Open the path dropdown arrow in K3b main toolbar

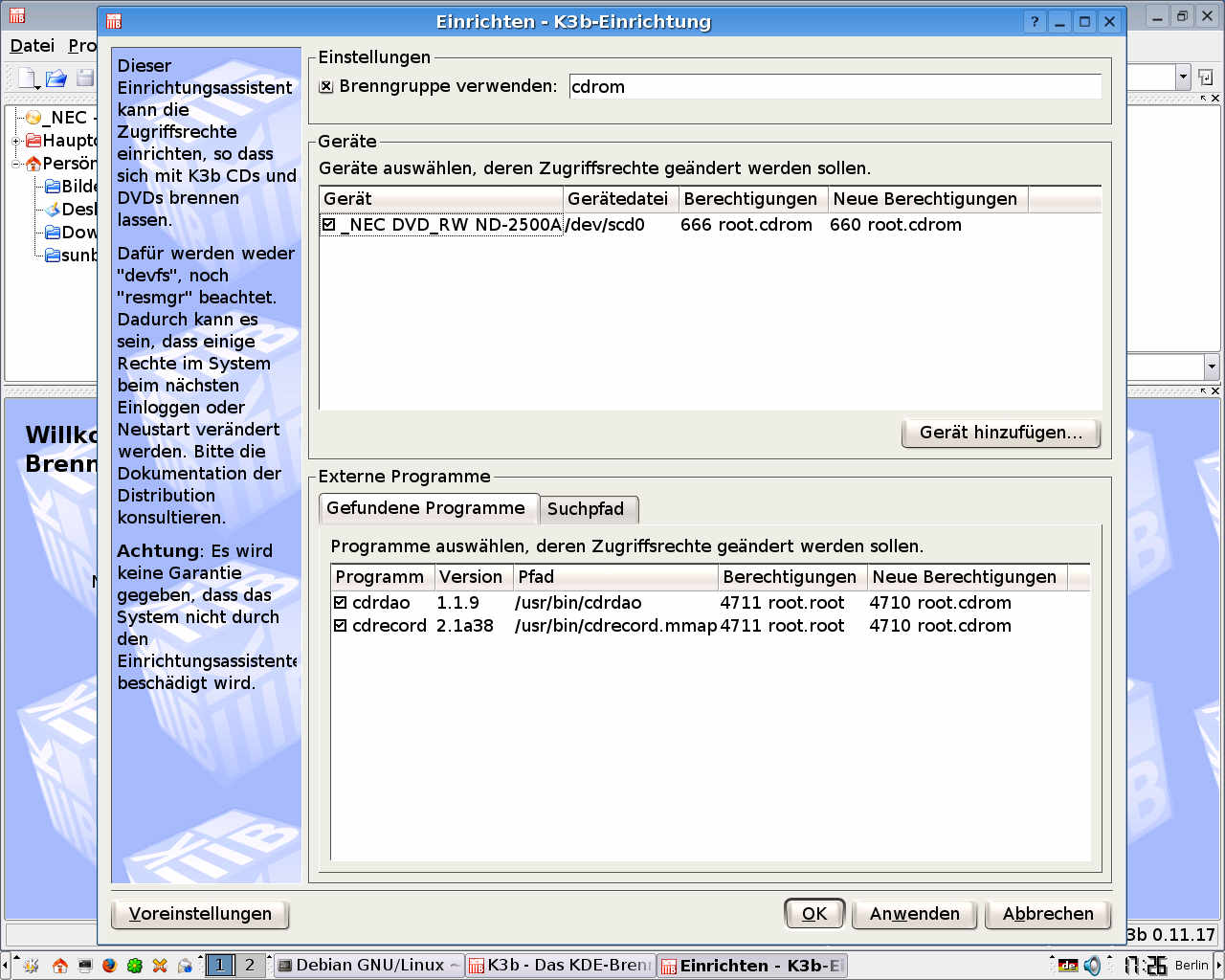[1183, 78]
